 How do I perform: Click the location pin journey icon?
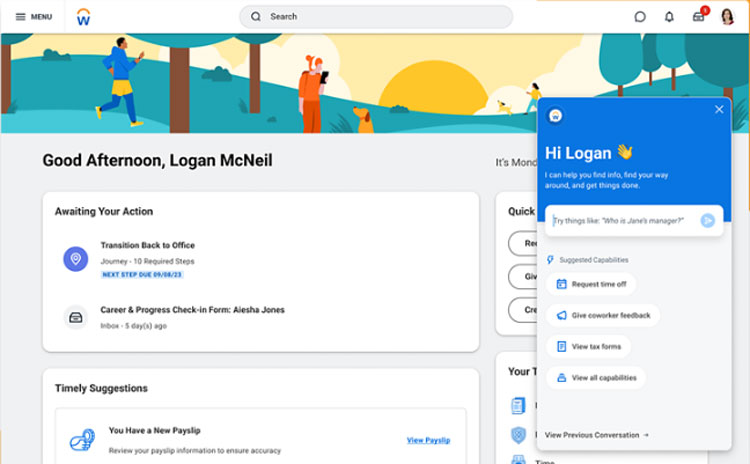pos(75,259)
